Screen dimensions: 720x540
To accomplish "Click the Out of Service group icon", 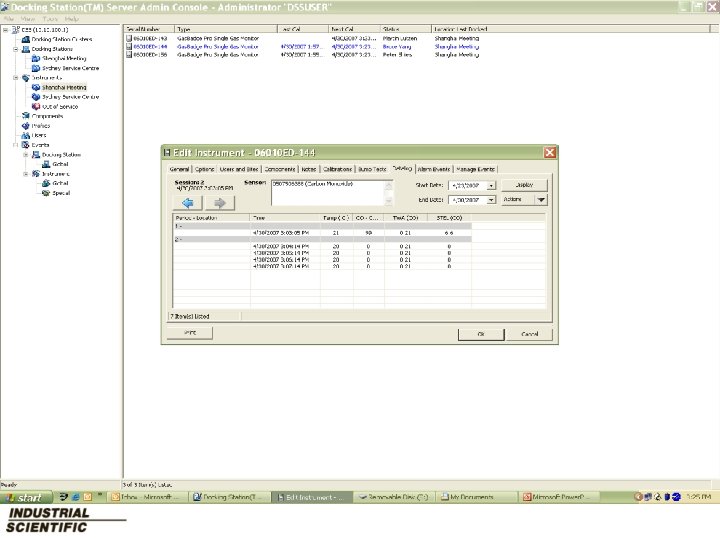I will [x=35, y=106].
